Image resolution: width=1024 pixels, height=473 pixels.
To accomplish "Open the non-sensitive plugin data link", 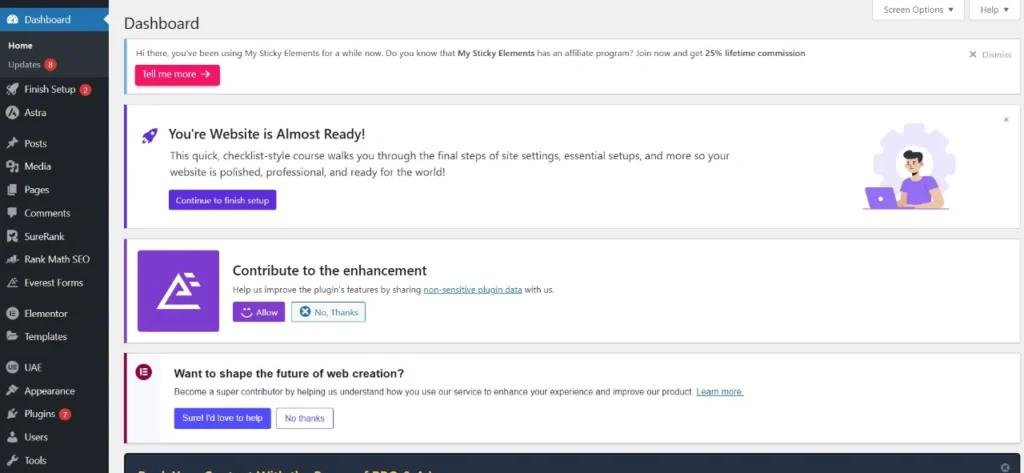I will (473, 289).
